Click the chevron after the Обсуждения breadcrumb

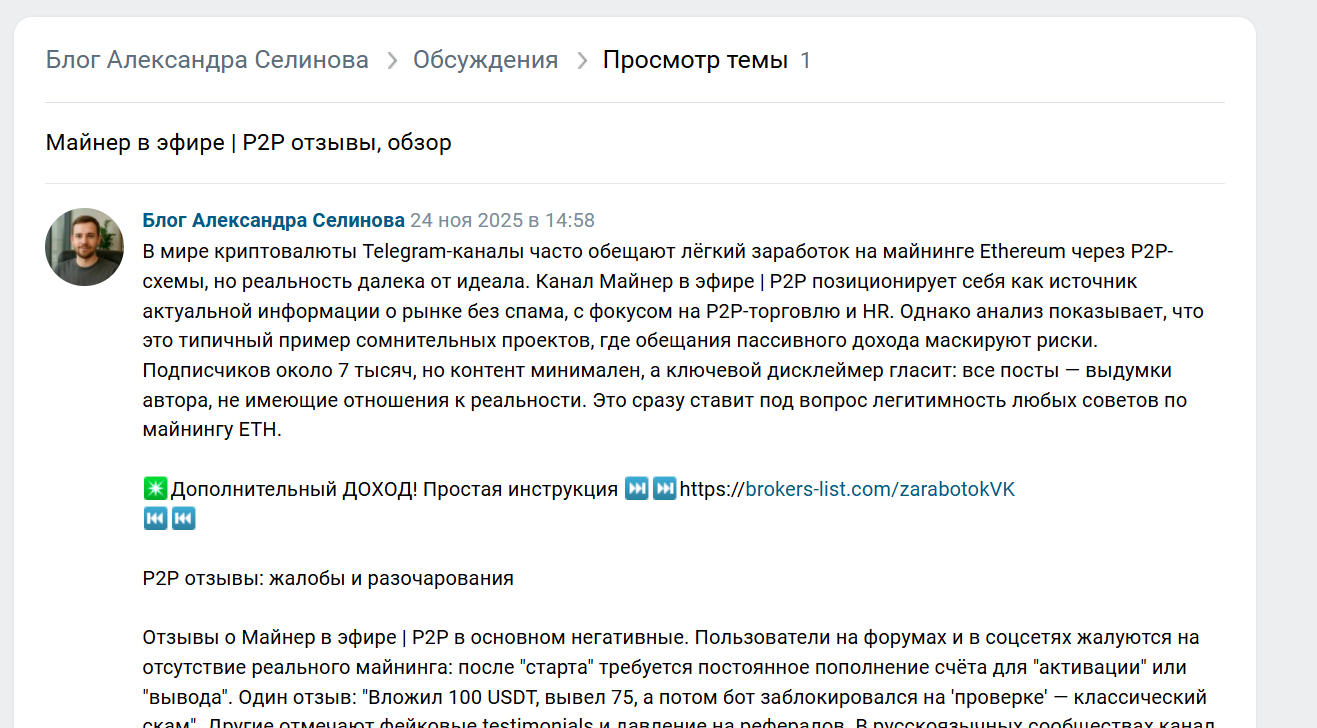coord(581,61)
